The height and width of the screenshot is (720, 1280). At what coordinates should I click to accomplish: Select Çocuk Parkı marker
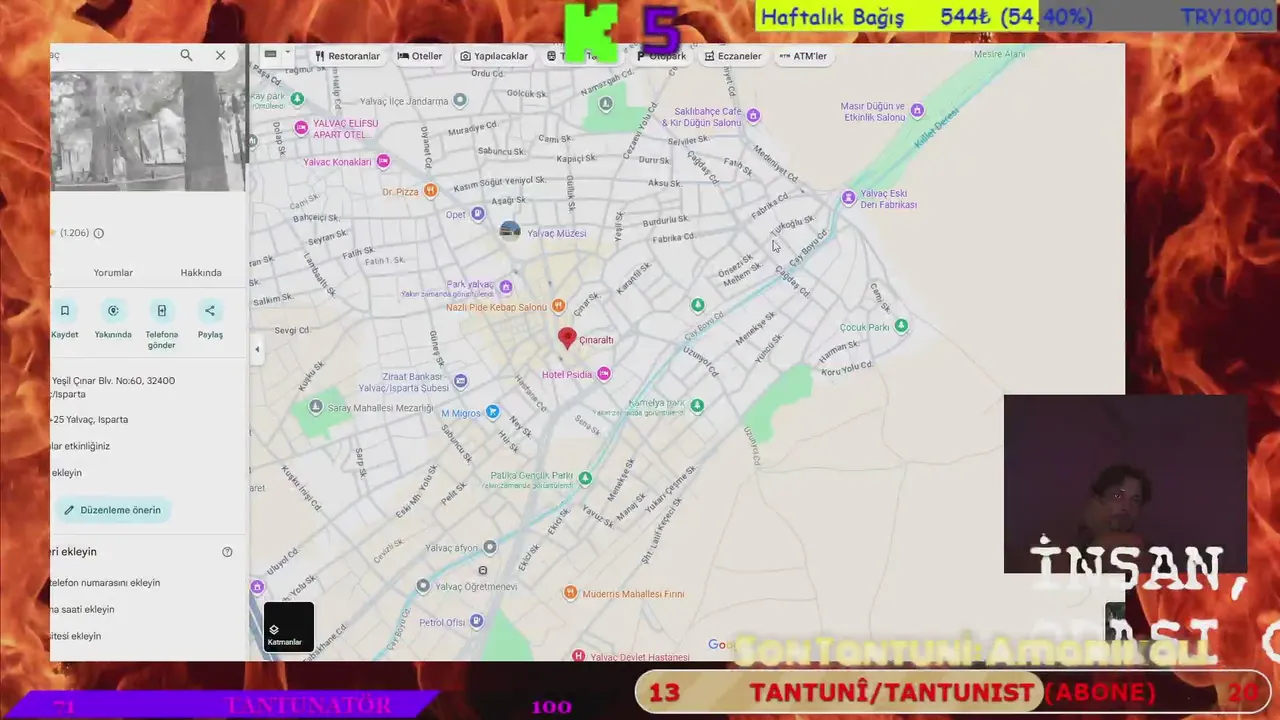pos(901,326)
